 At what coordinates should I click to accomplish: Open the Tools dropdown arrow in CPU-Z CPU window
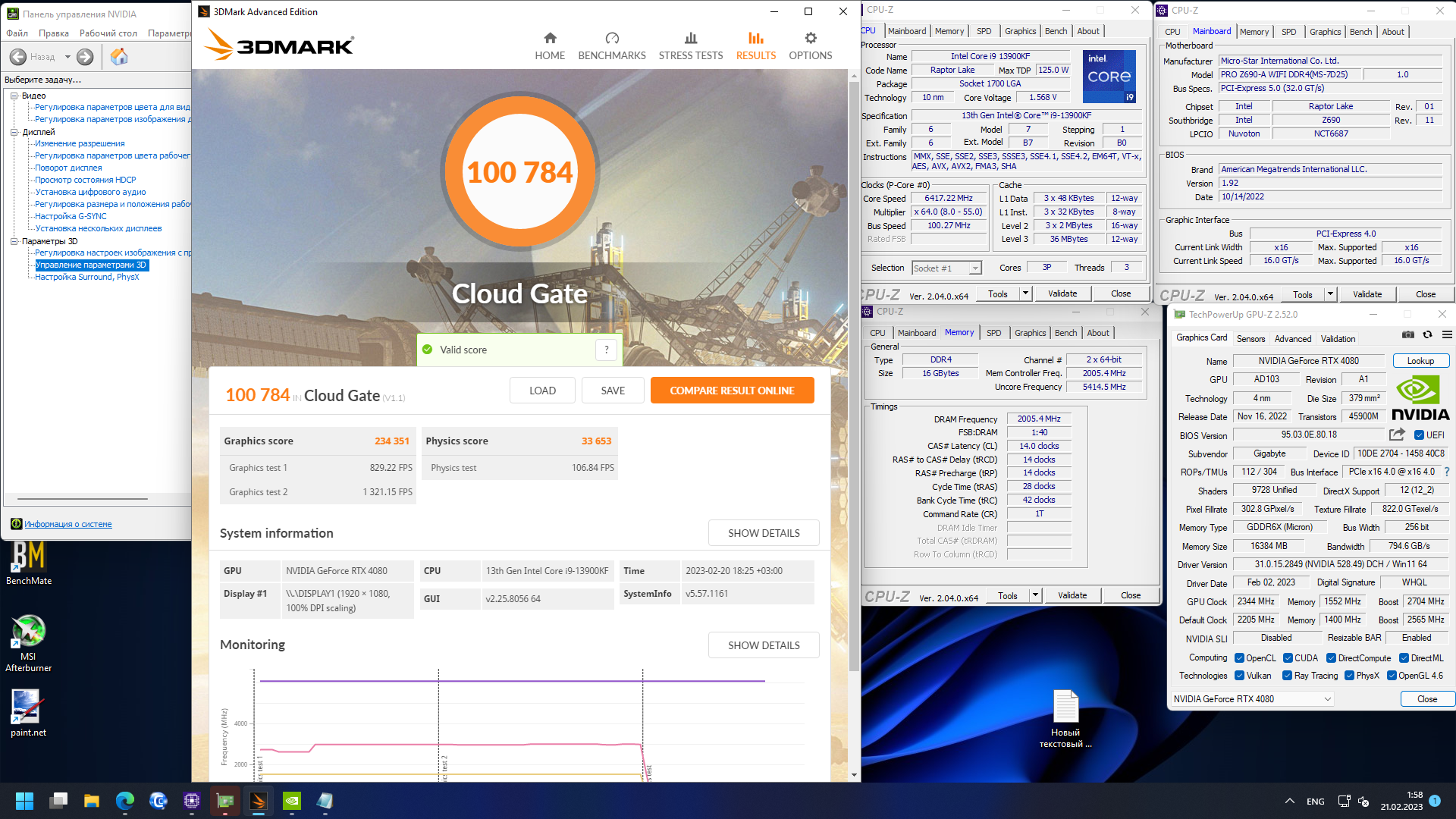coord(1025,293)
